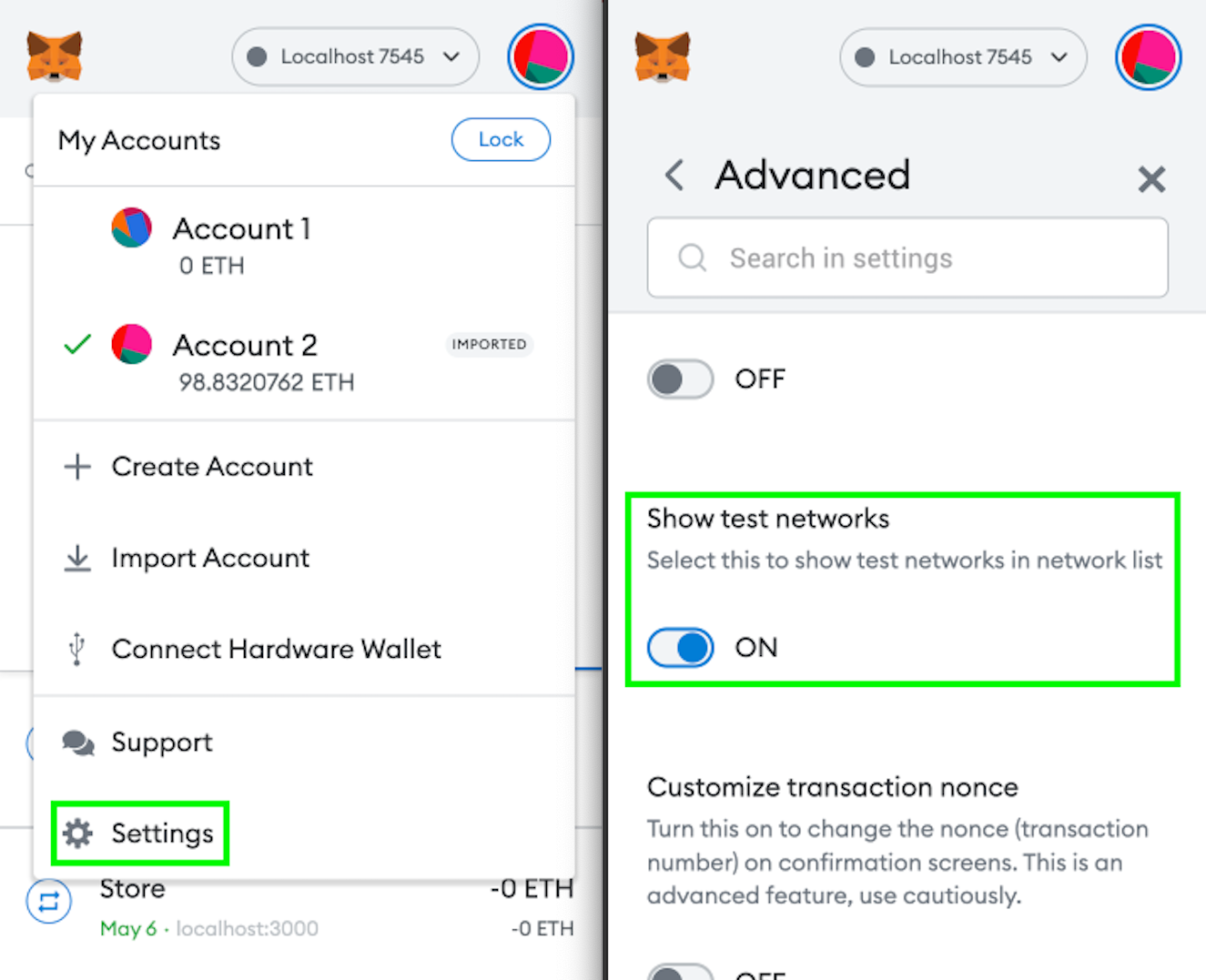Enable the OFF toggle above Show test networks
The image size is (1206, 980).
(x=680, y=379)
